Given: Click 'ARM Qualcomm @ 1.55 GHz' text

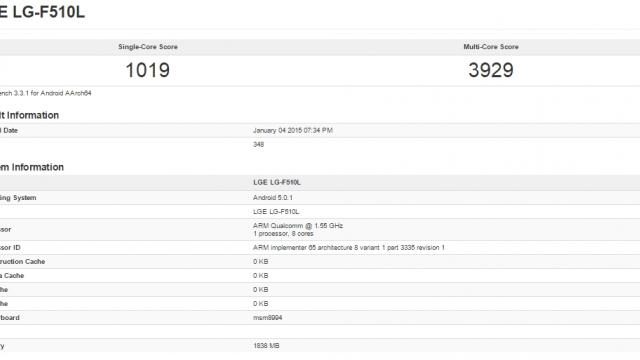Looking at the screenshot, I should tap(298, 226).
